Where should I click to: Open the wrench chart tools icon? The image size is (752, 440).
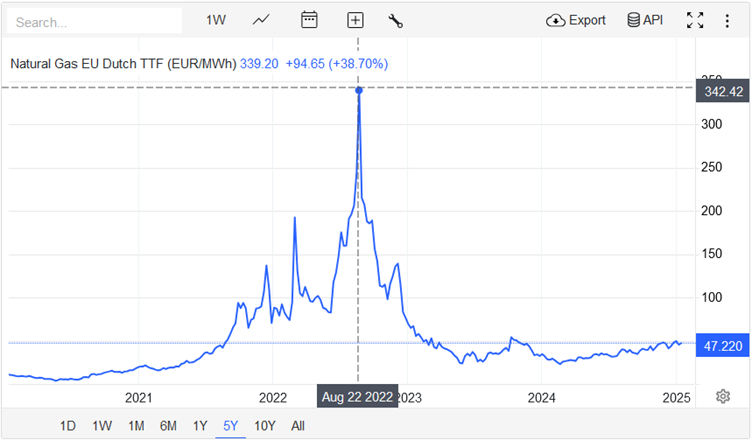click(395, 20)
